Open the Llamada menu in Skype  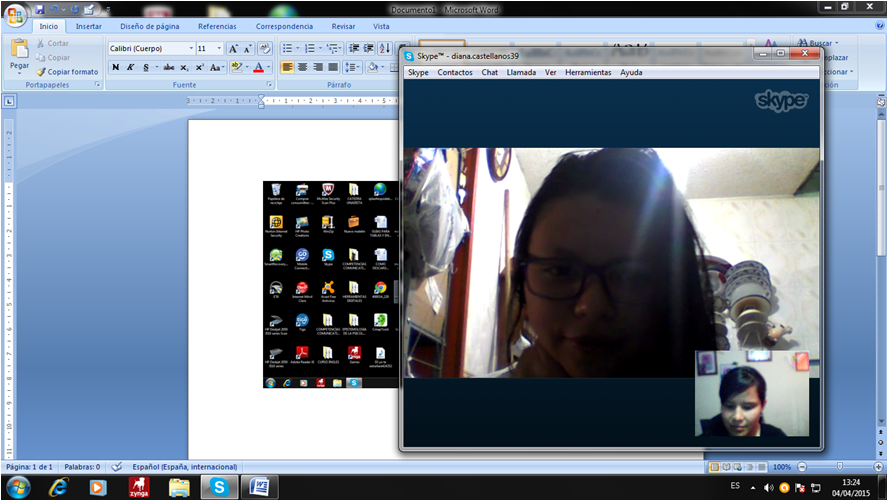521,72
